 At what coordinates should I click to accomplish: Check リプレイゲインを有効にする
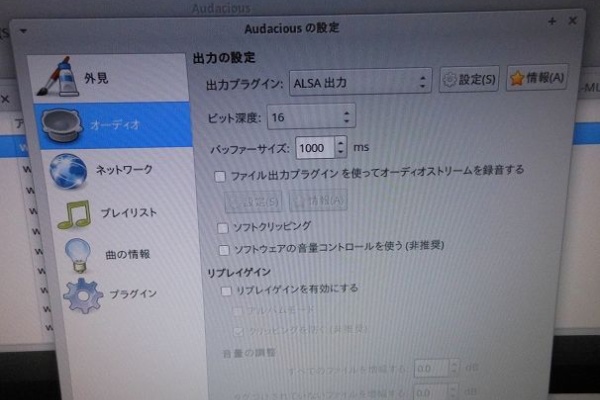pos(226,291)
